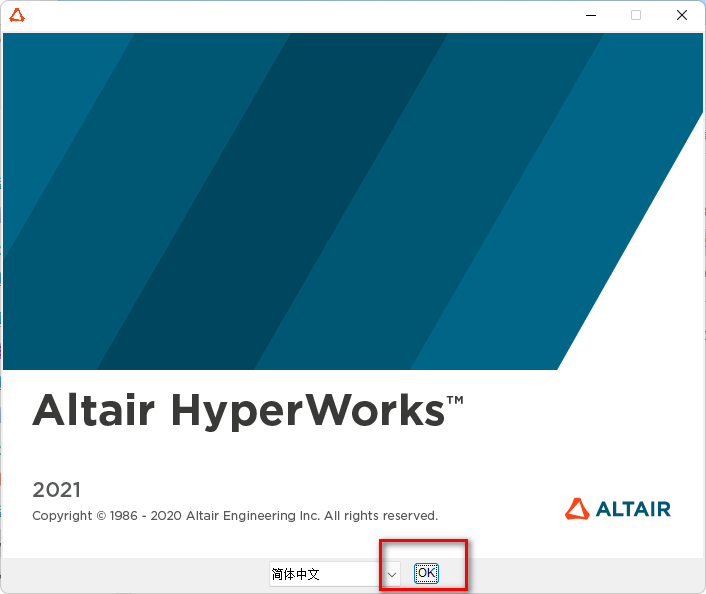The height and width of the screenshot is (594, 706).
Task: Close the HyperWorks launcher window
Action: point(682,15)
